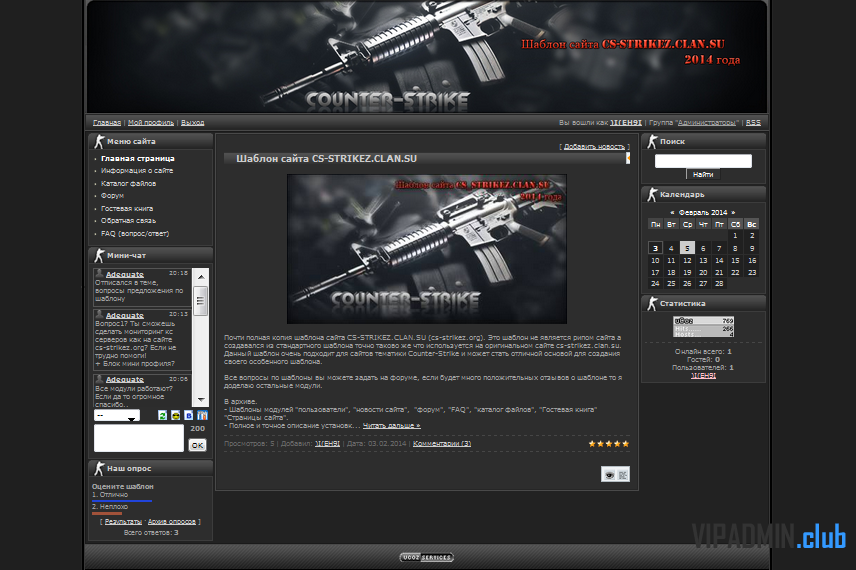856x570 pixels.
Task: Open Форум in the site menu
Action: pyautogui.click(x=112, y=195)
